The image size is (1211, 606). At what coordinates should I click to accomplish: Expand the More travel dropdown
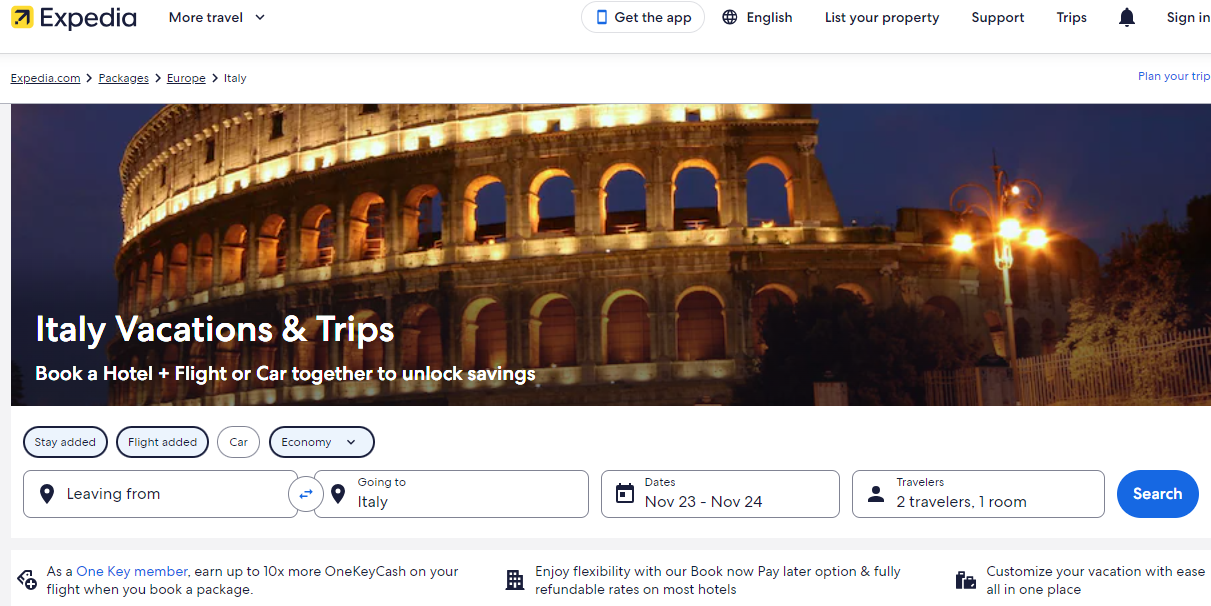[x=217, y=17]
